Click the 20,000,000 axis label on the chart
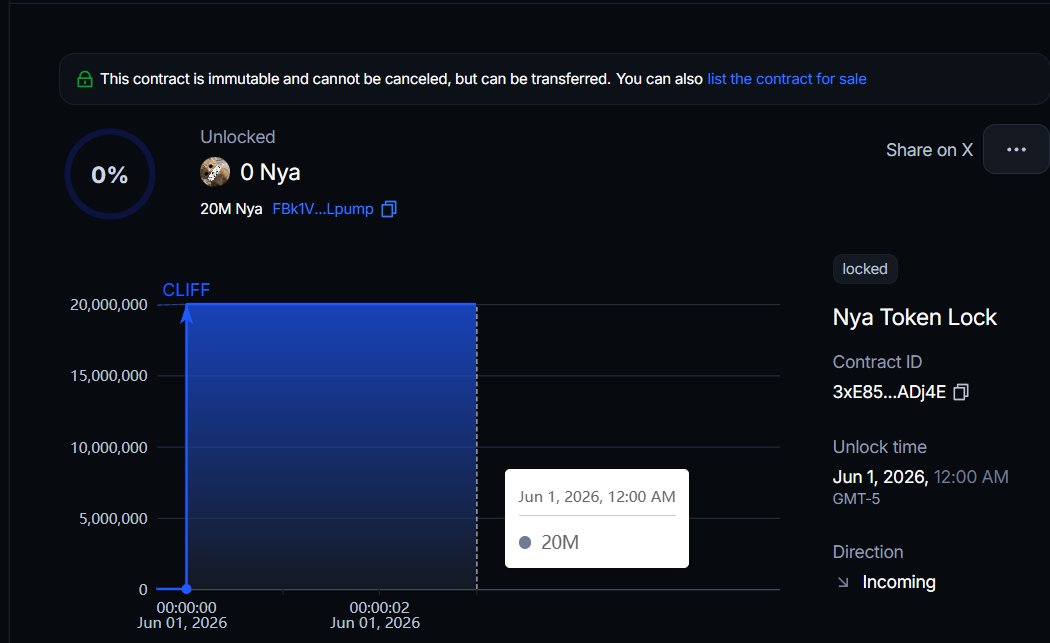Viewport: 1050px width, 643px height. tap(108, 304)
